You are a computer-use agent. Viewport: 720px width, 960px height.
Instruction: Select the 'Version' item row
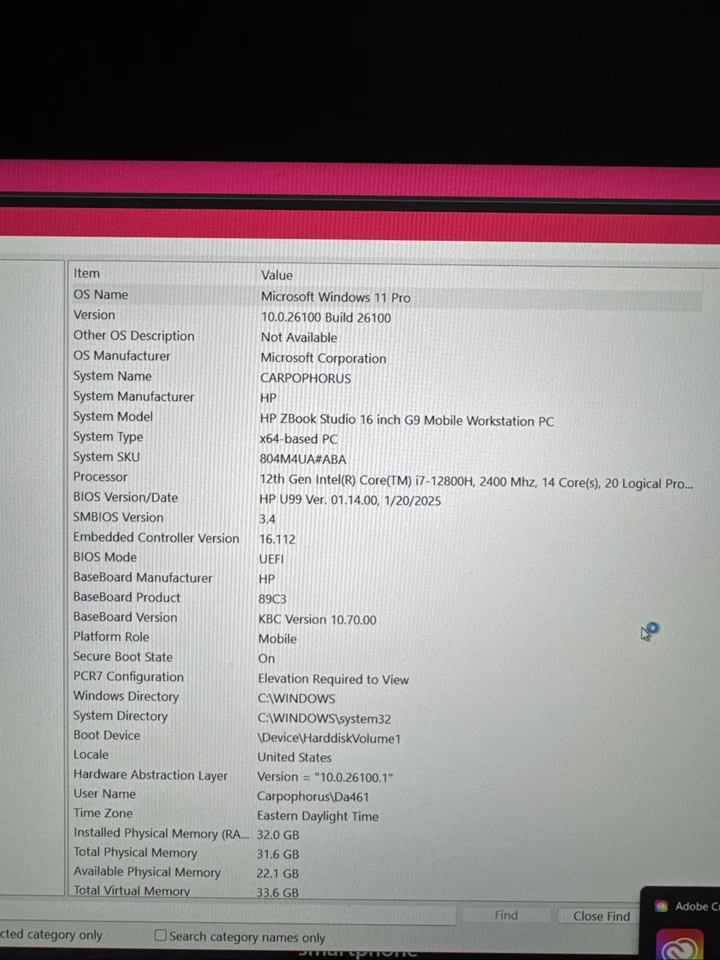click(x=94, y=315)
